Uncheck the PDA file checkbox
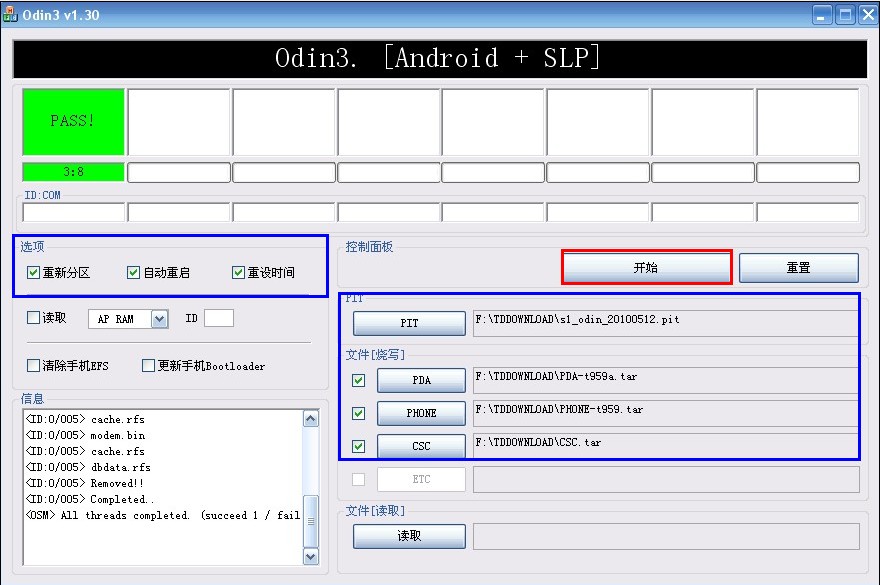This screenshot has width=880, height=585. [358, 380]
